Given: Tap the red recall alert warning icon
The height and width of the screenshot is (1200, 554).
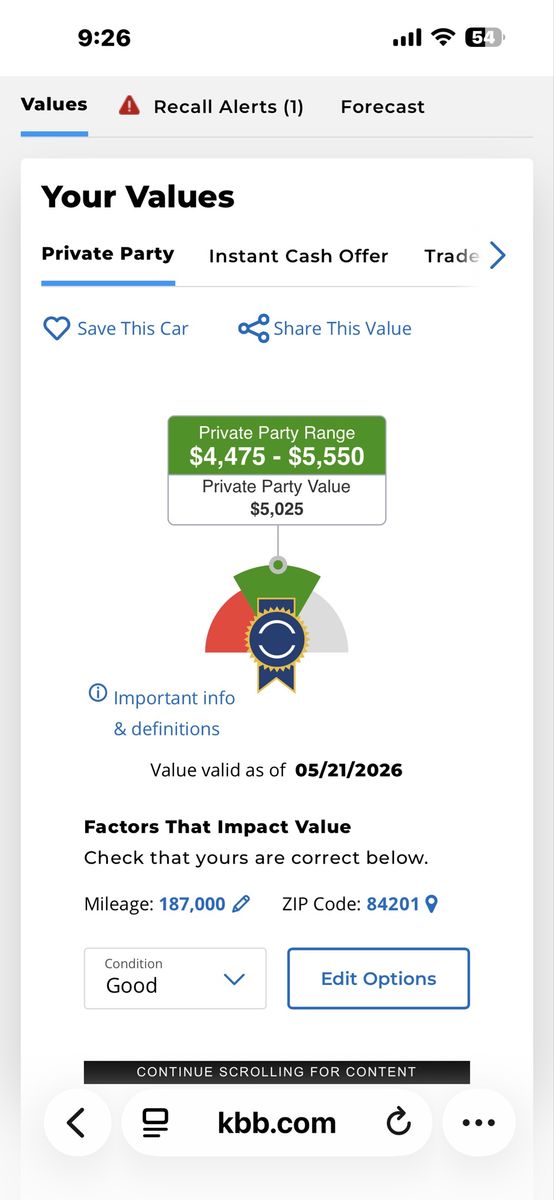Looking at the screenshot, I should point(129,105).
